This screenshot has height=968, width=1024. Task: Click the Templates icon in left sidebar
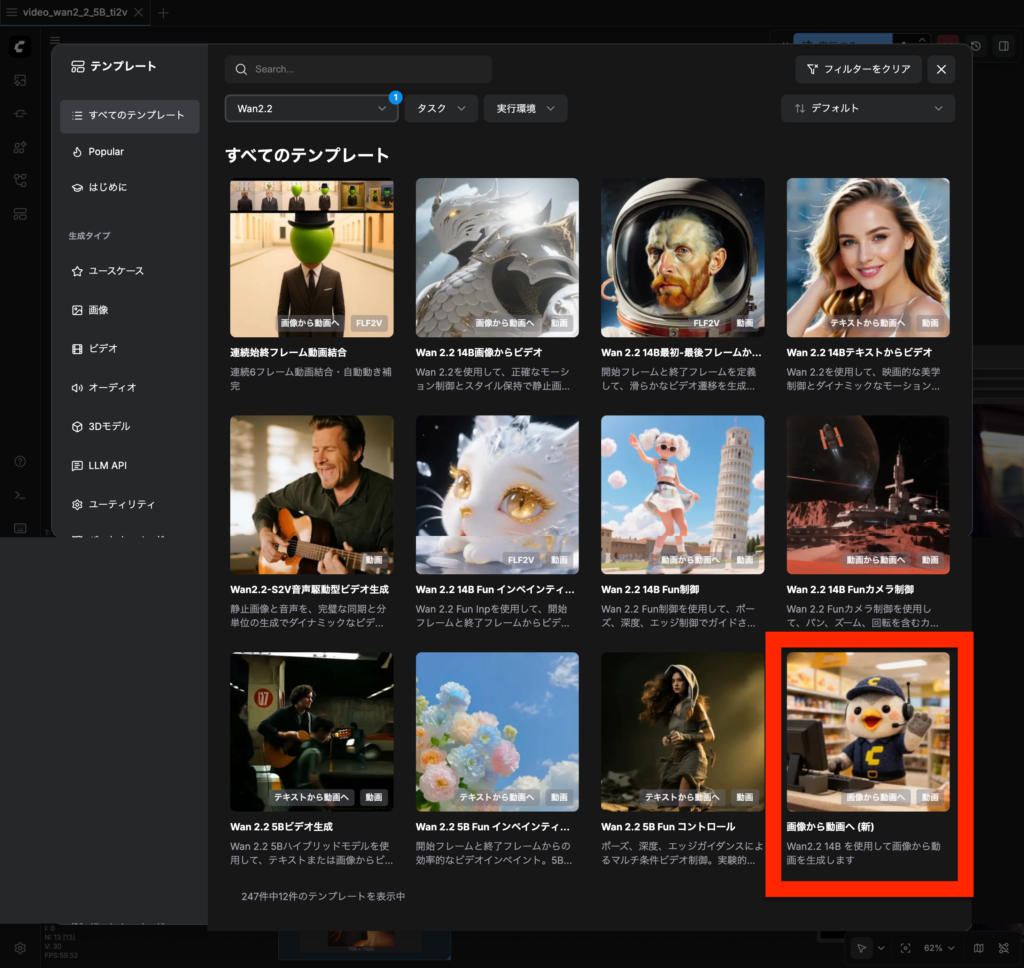coord(20,214)
